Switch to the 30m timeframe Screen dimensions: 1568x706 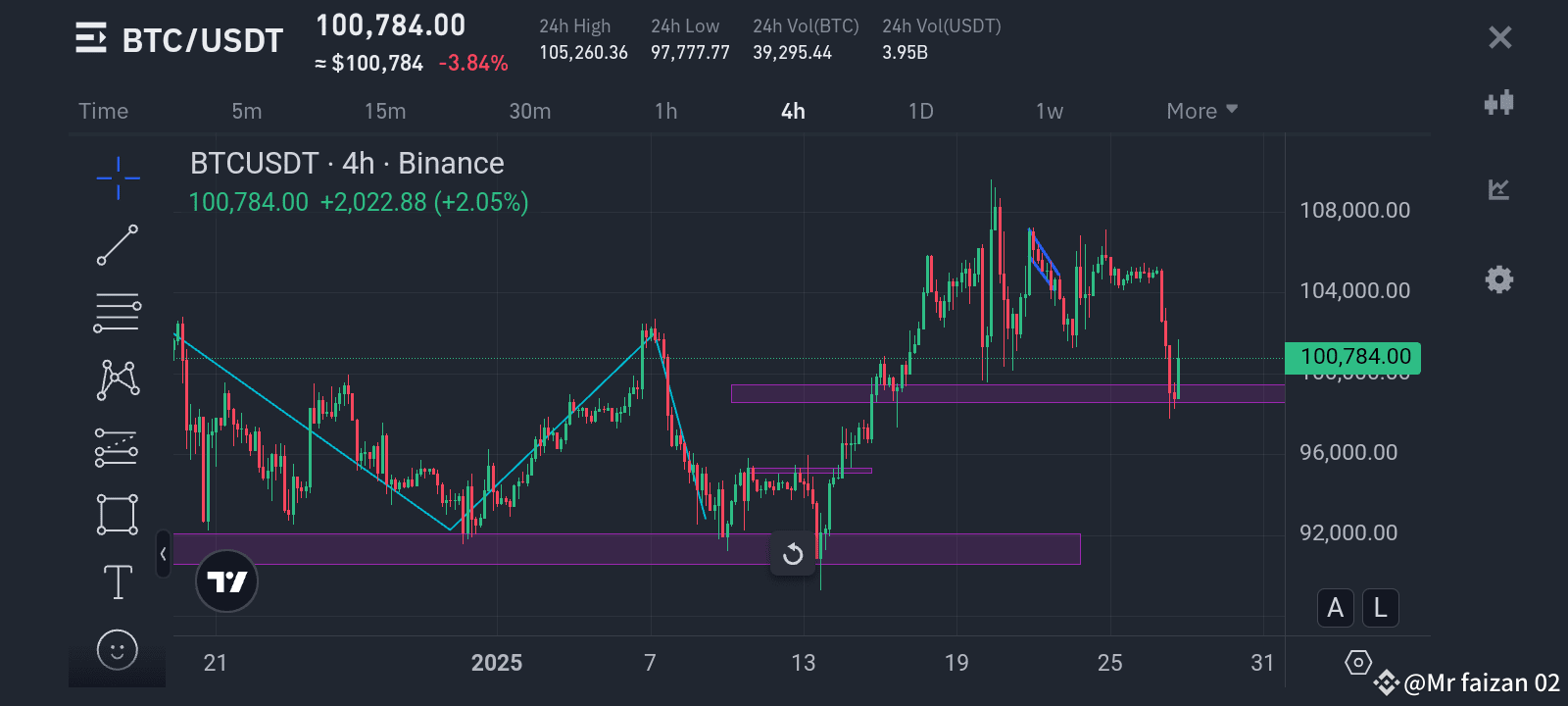click(530, 111)
